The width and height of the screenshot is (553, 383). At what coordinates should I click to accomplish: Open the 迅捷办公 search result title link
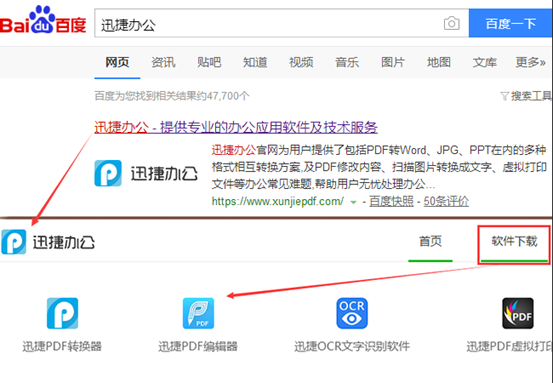click(x=236, y=127)
